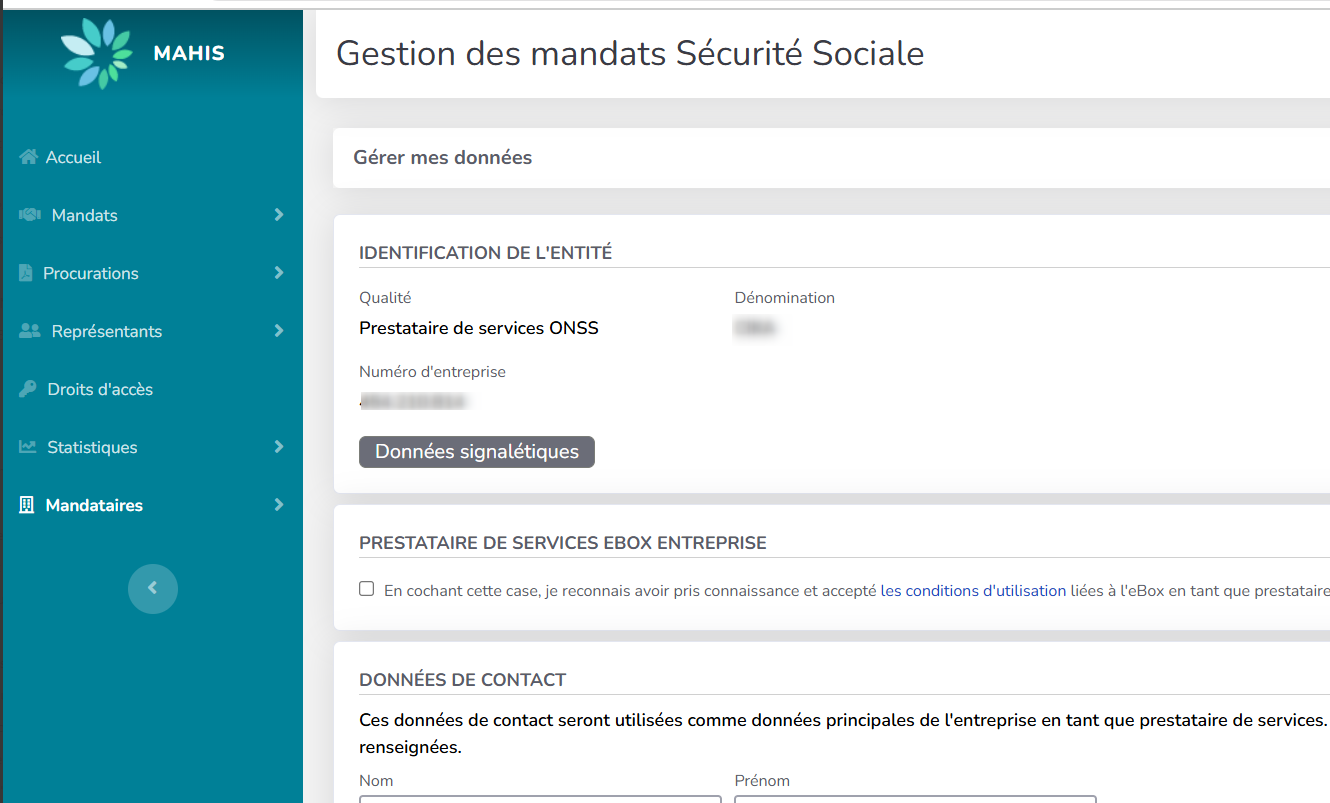Expand the Procurations submenu arrow
Viewport: 1330px width, 803px height.
click(279, 273)
